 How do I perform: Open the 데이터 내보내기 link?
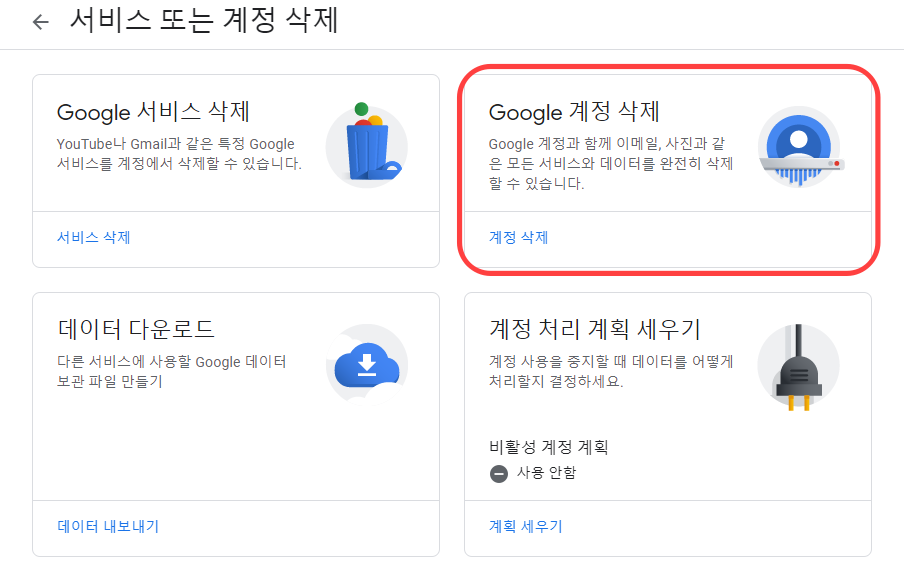(108, 527)
